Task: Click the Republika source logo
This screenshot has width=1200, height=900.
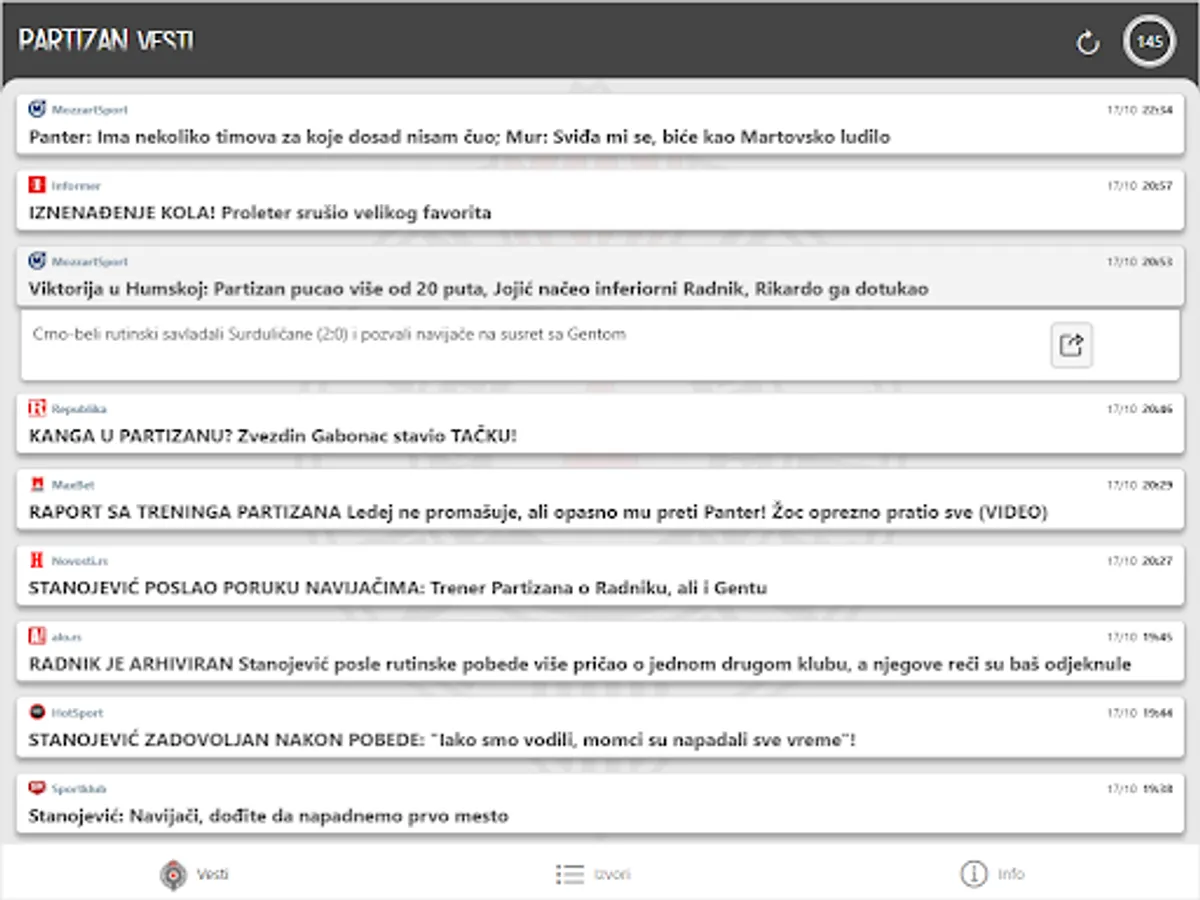Action: tap(37, 408)
